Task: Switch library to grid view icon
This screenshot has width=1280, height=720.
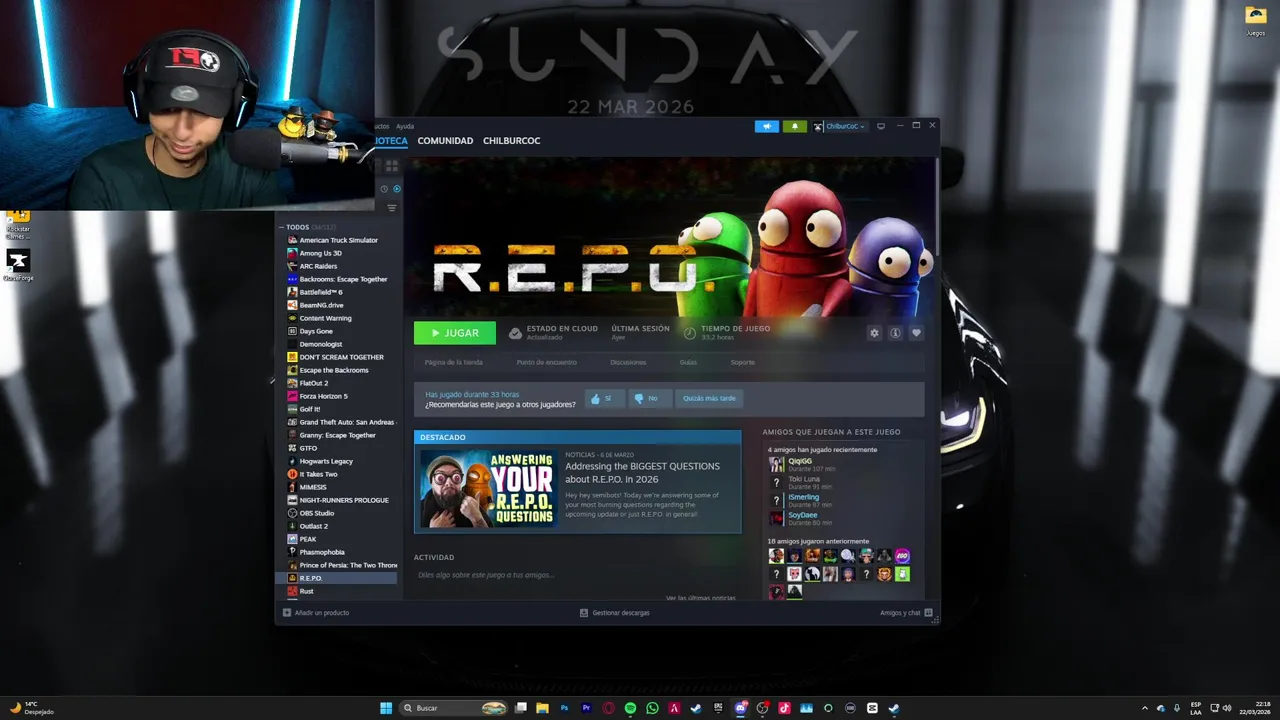Action: 392,165
